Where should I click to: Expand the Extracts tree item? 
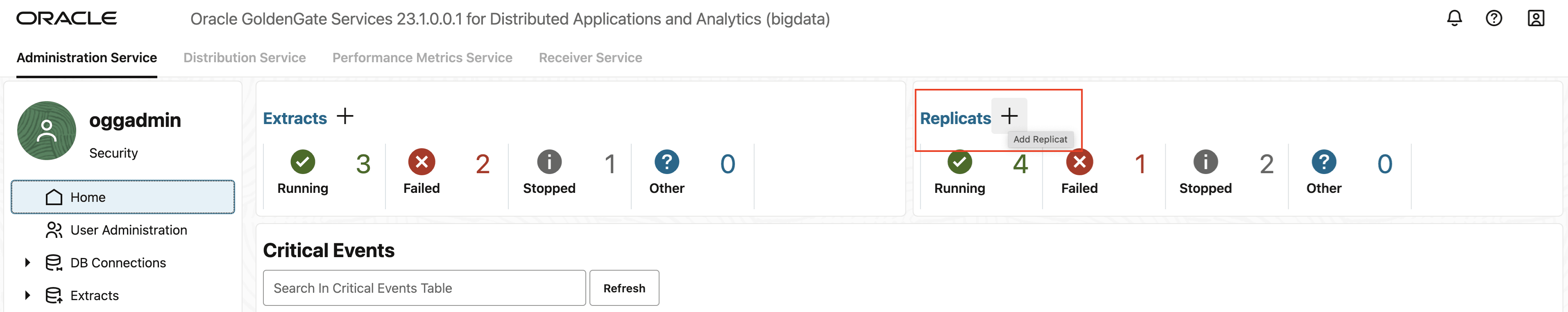[27, 295]
